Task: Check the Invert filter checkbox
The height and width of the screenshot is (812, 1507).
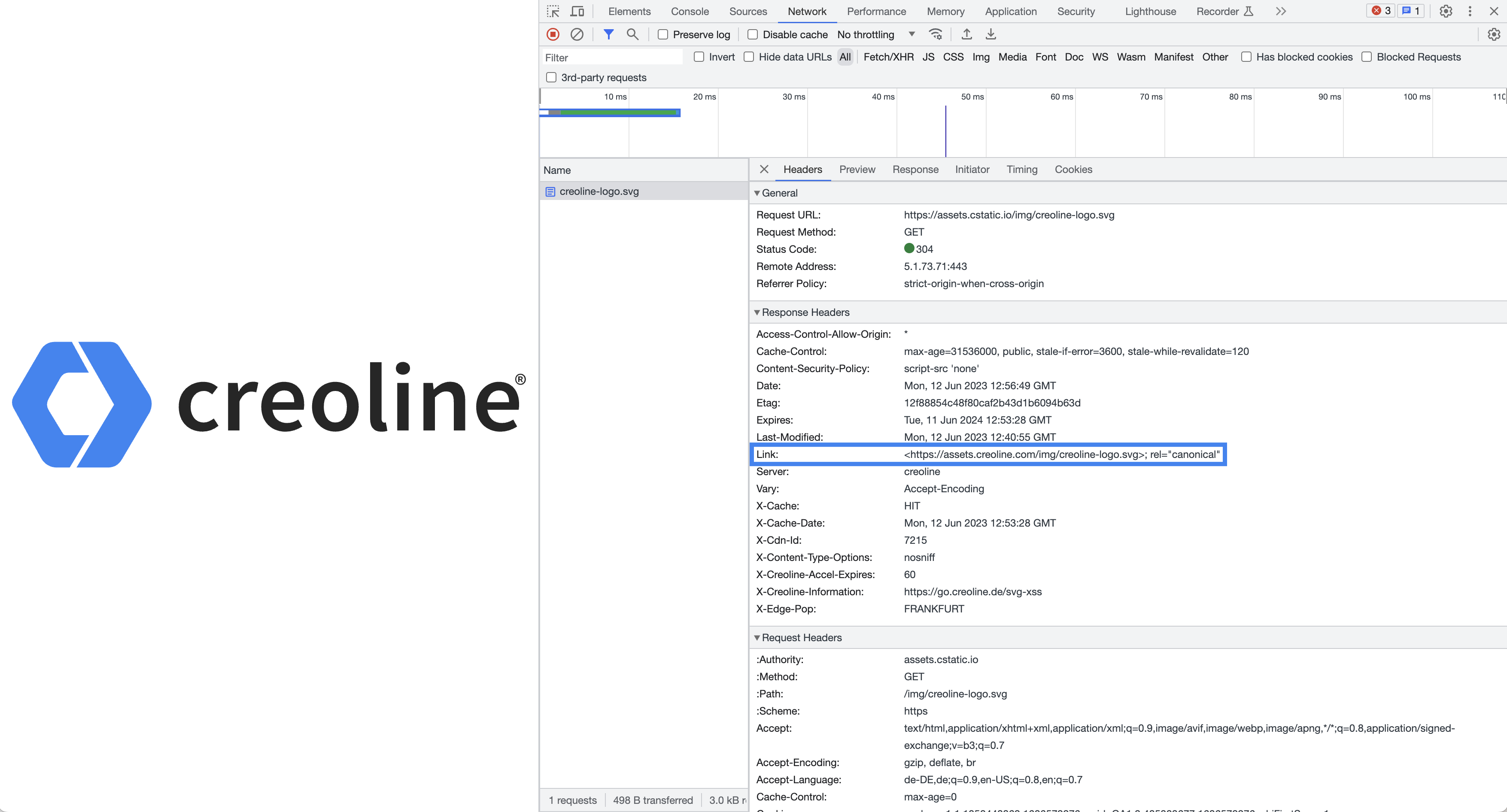Action: click(x=699, y=57)
